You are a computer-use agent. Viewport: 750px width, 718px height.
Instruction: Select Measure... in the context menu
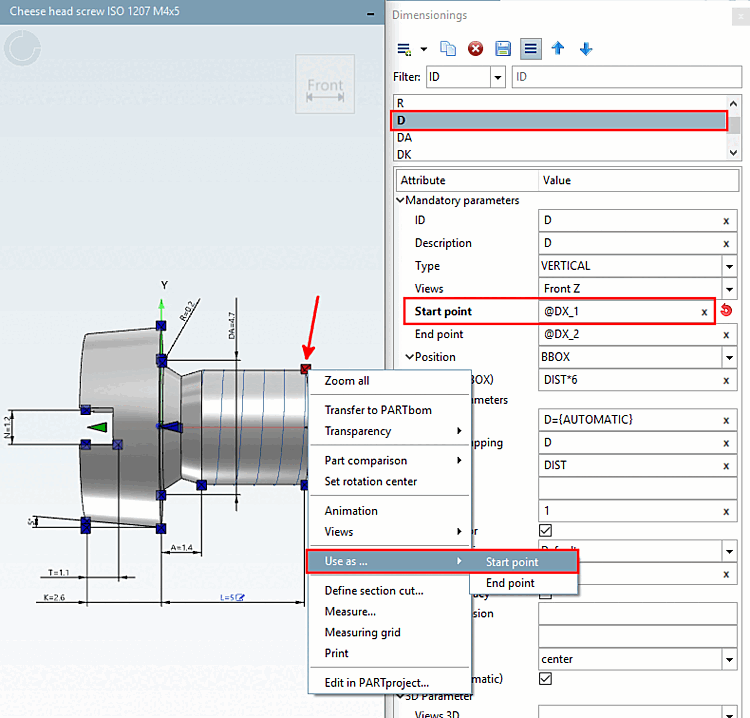(x=350, y=611)
